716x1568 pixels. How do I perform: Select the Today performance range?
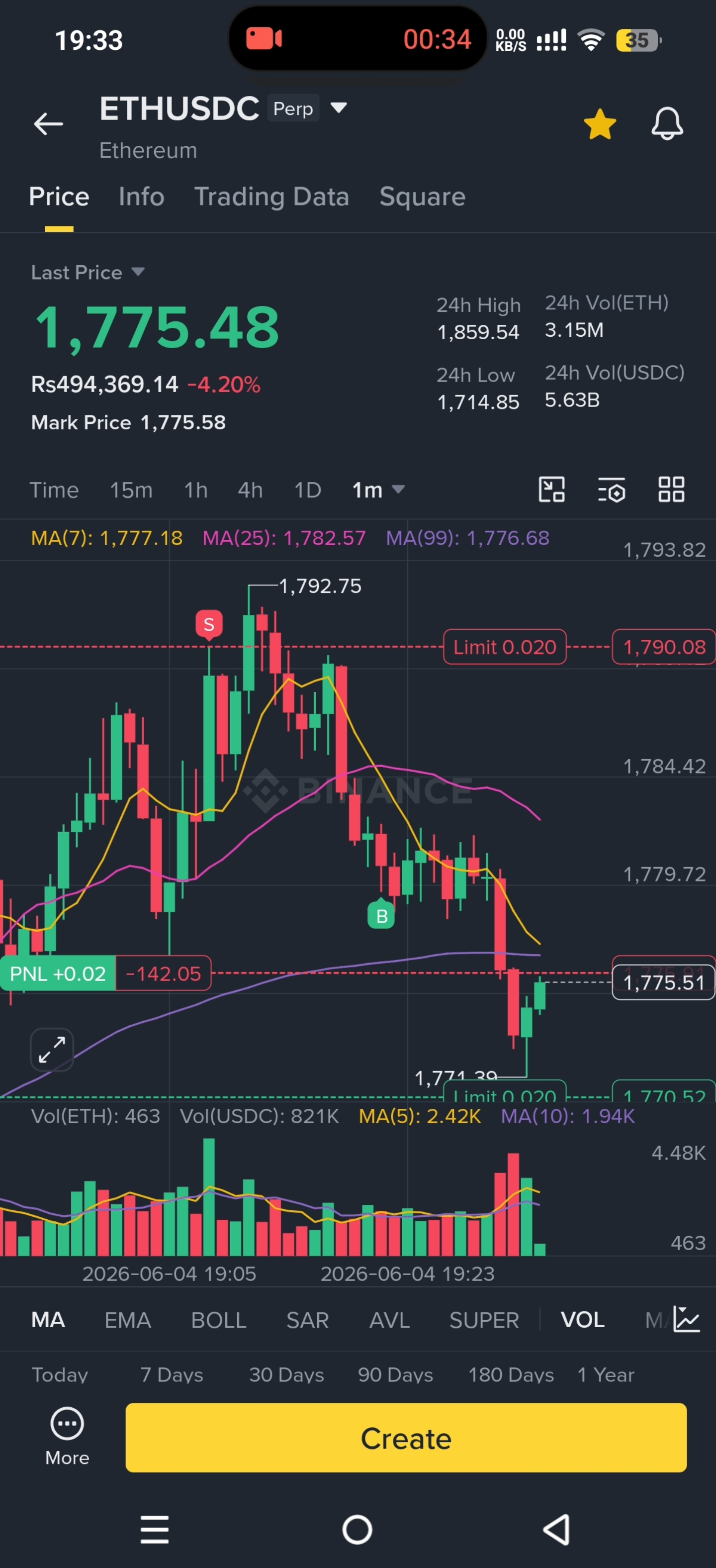tap(60, 1374)
